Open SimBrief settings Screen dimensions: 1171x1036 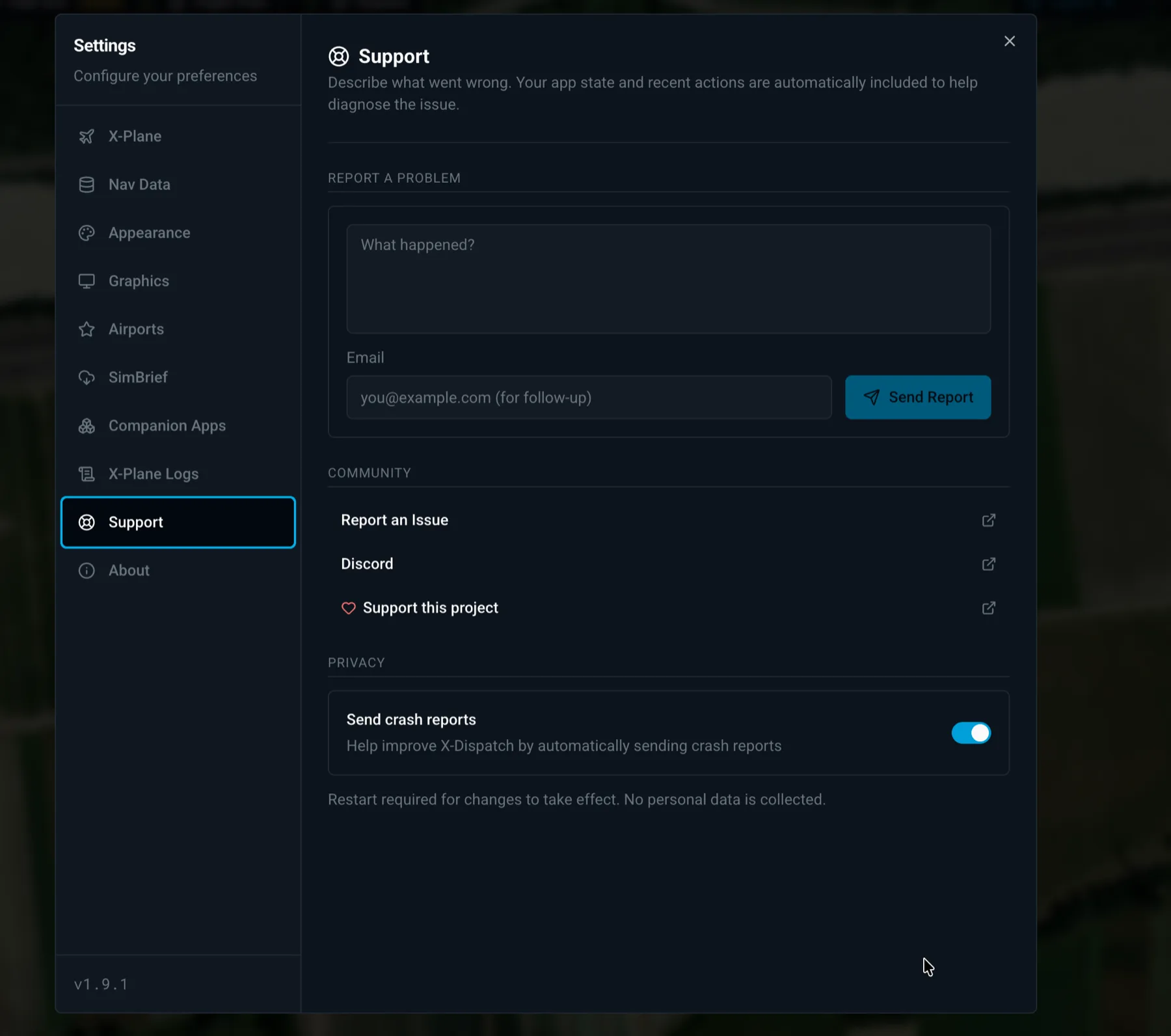(x=178, y=377)
